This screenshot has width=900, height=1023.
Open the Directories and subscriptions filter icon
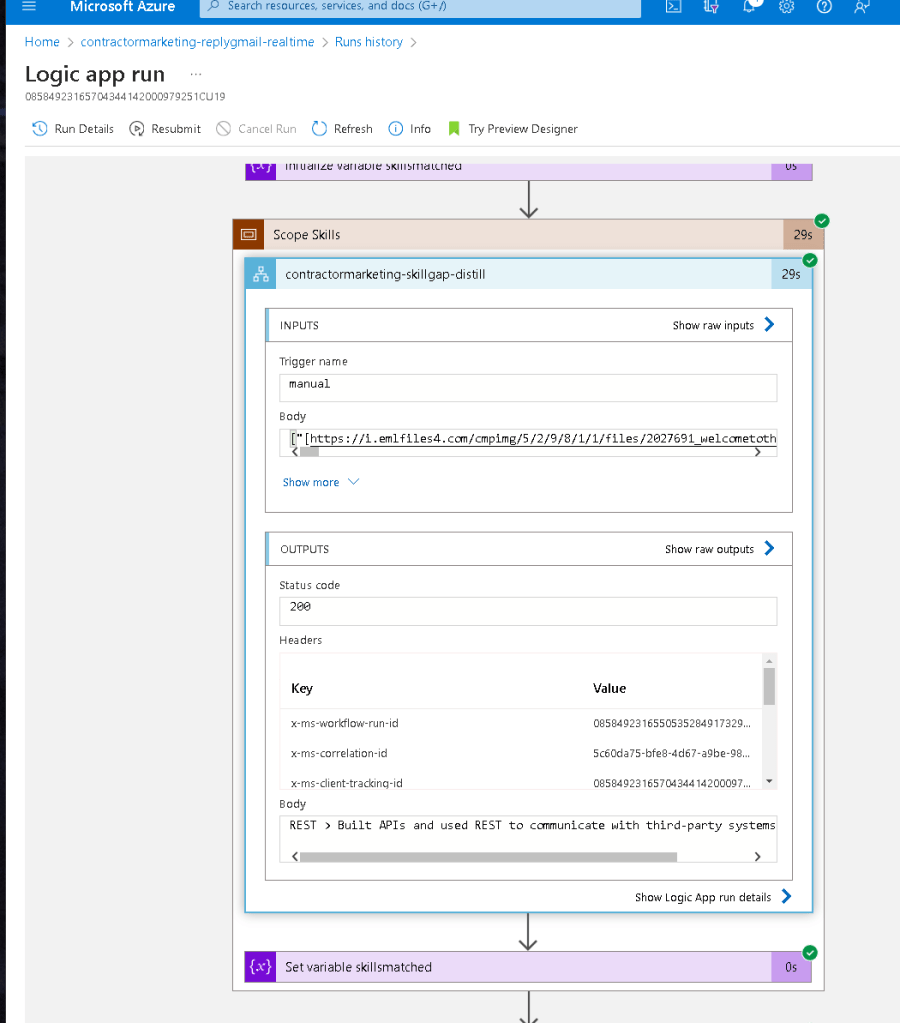pyautogui.click(x=711, y=7)
